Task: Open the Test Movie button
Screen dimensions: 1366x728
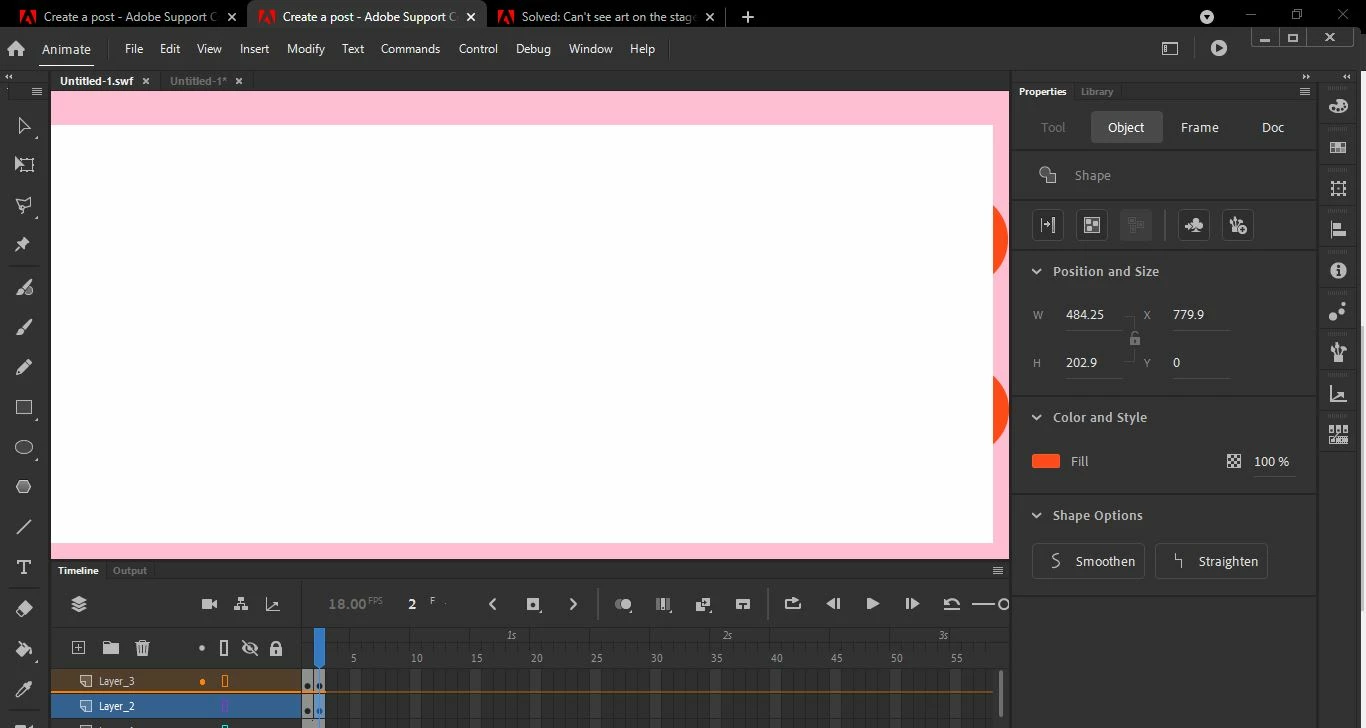Action: pos(1218,48)
